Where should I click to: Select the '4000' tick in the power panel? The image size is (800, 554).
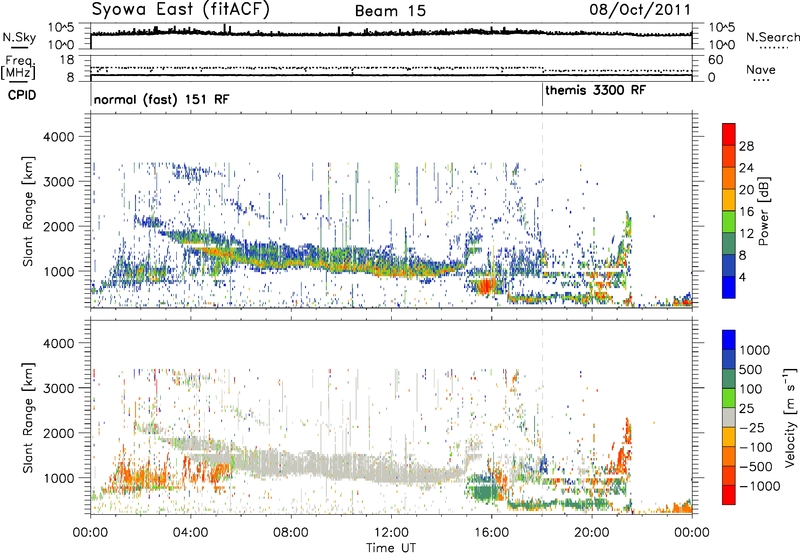59,137
